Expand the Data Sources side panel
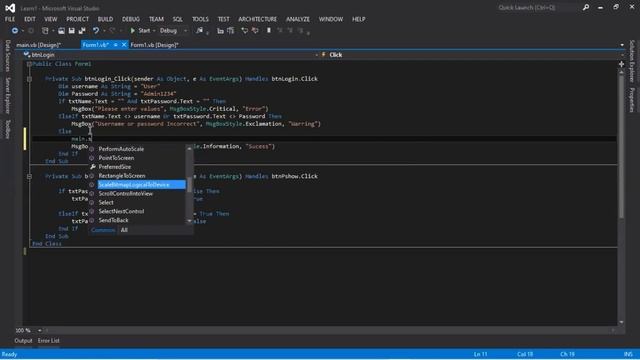Image resolution: width=640 pixels, height=360 pixels. tap(7, 56)
